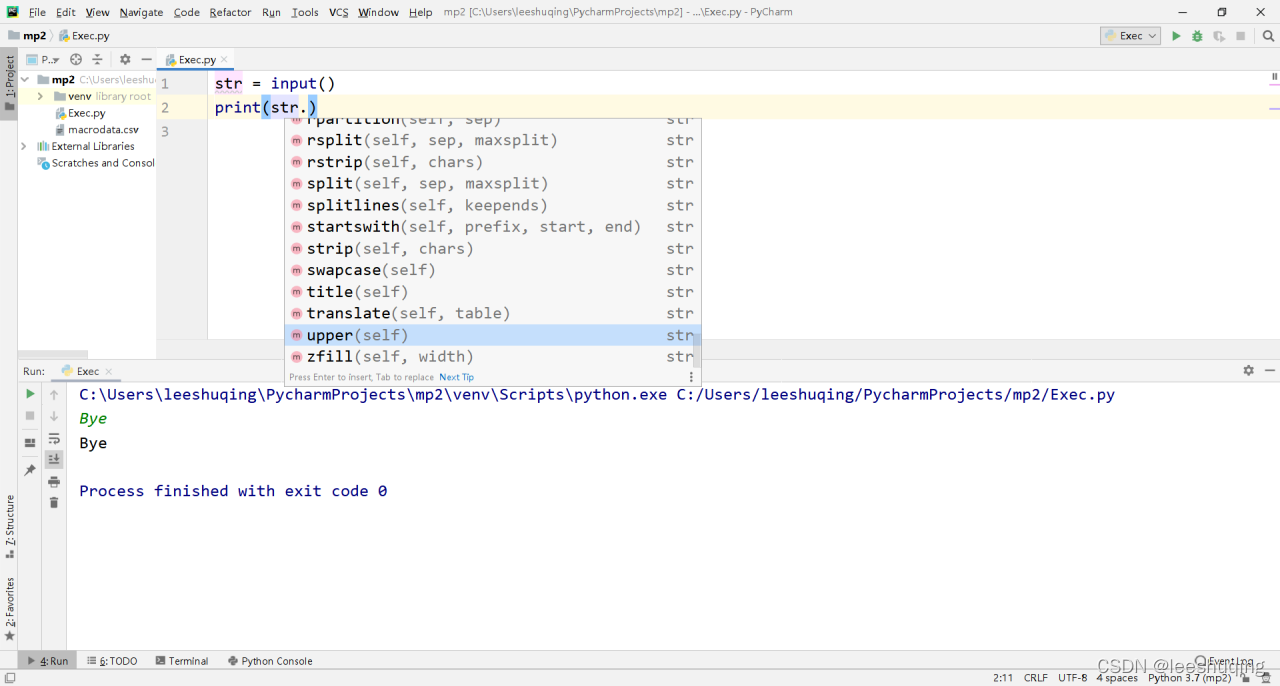This screenshot has width=1280, height=686.
Task: Collapse the mp2 project folder
Action: tap(26, 80)
